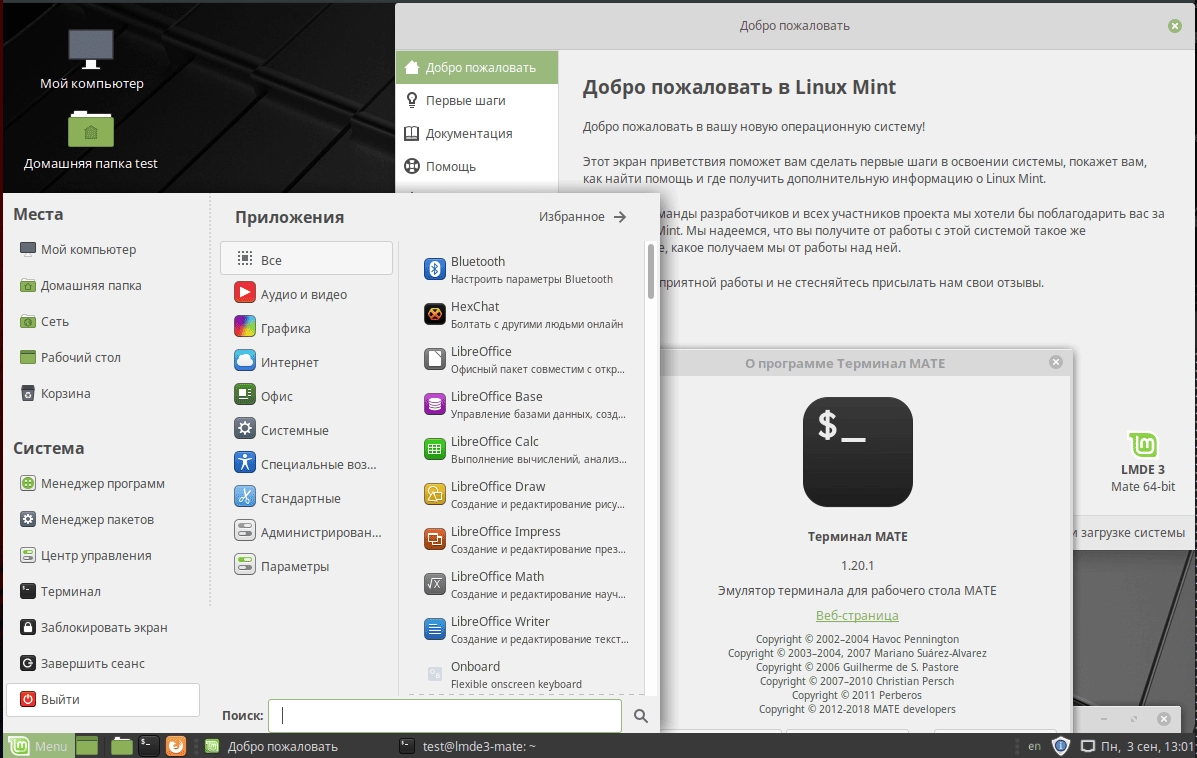The image size is (1197, 758).
Task: Switch to Избранное favorites view
Action: [582, 217]
